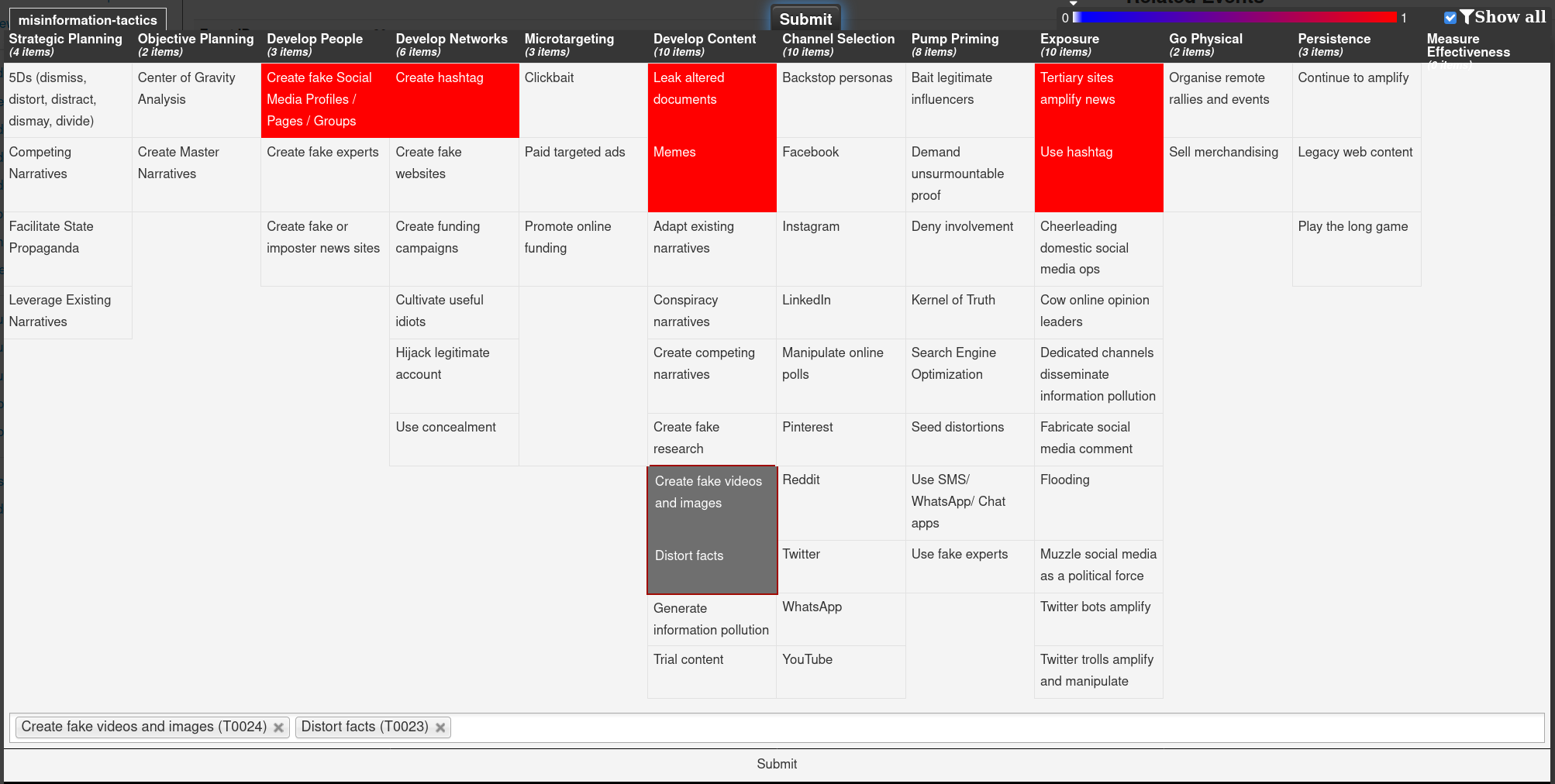
Task: Click inside the selected techniques tag field
Action: [930, 727]
